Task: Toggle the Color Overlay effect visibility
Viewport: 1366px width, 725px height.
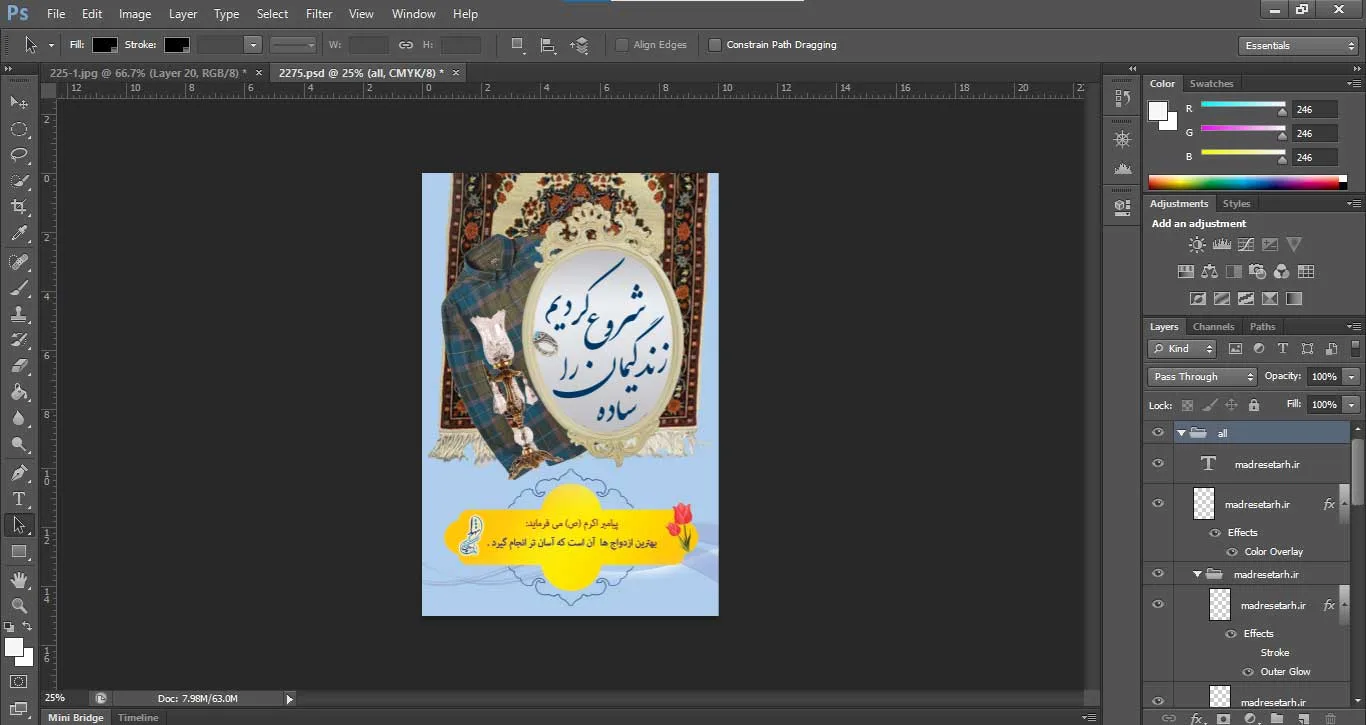Action: [1232, 552]
